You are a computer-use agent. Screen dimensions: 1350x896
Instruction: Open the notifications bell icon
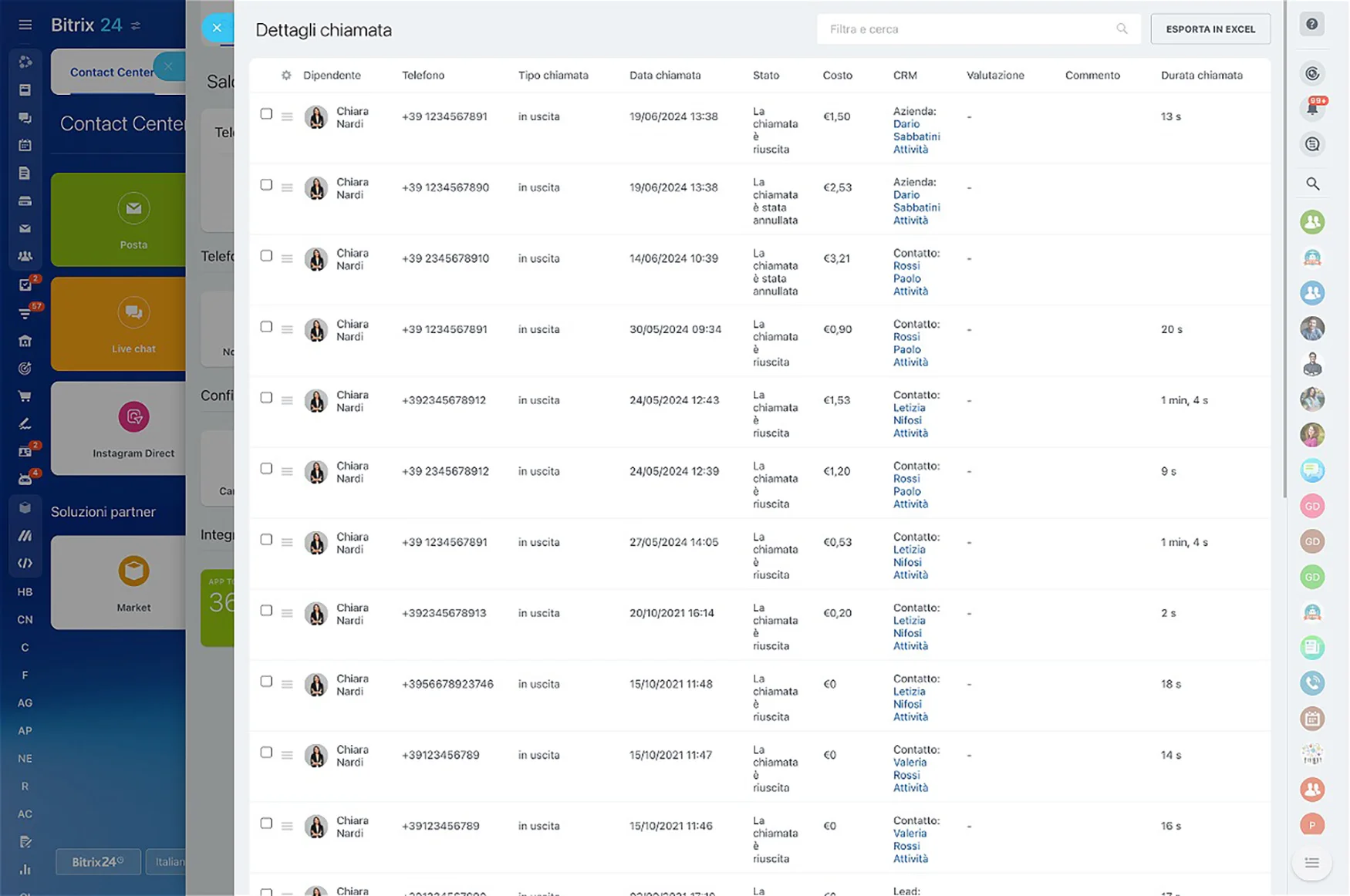click(x=1311, y=109)
